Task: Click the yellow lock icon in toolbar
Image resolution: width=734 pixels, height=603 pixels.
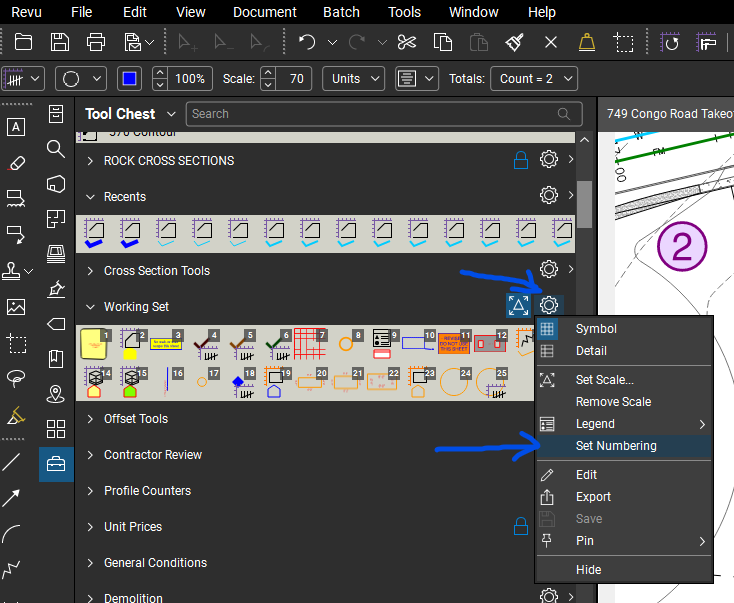Action: [587, 42]
